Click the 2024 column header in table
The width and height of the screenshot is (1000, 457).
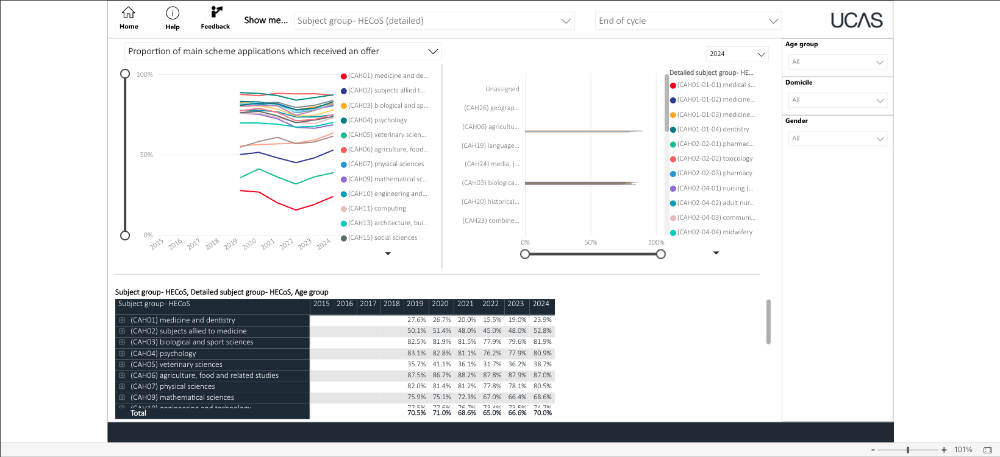[x=541, y=303]
